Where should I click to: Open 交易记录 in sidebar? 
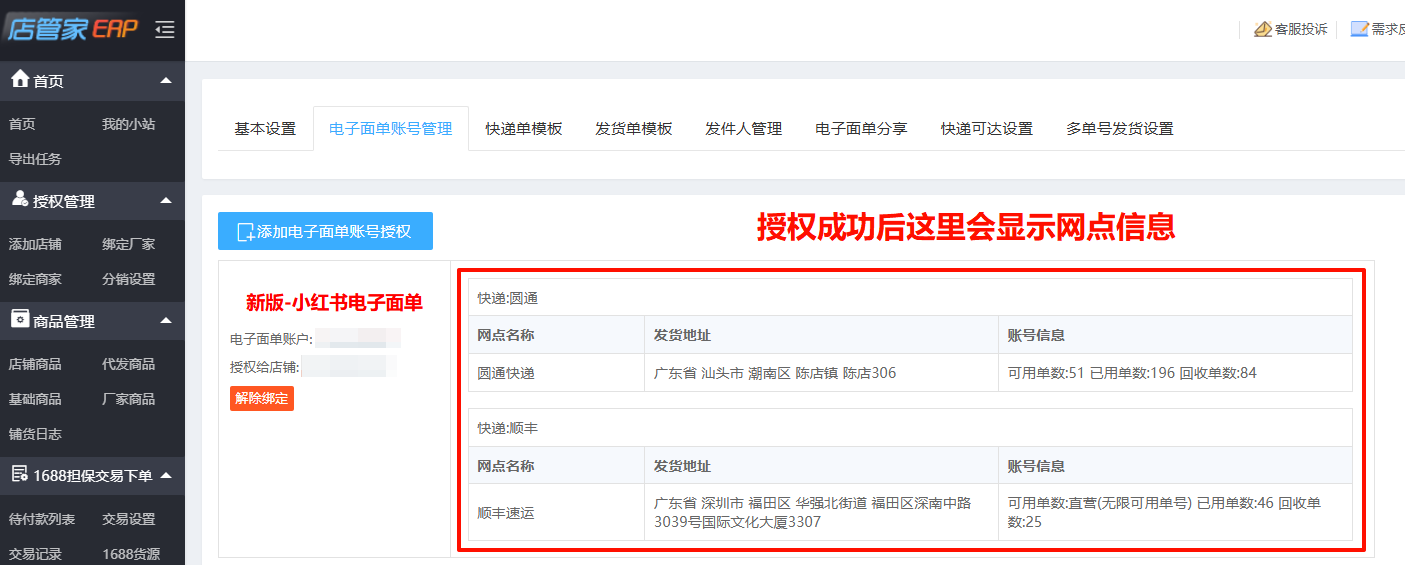pyautogui.click(x=35, y=554)
